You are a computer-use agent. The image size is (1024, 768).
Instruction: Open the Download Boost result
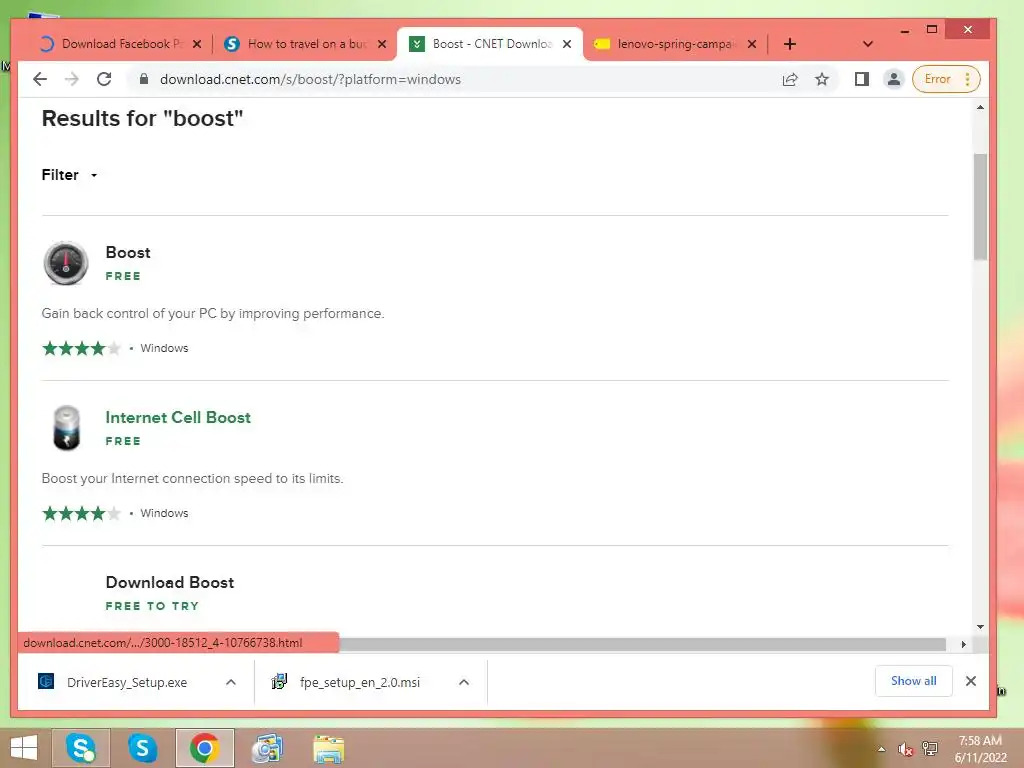coord(170,583)
